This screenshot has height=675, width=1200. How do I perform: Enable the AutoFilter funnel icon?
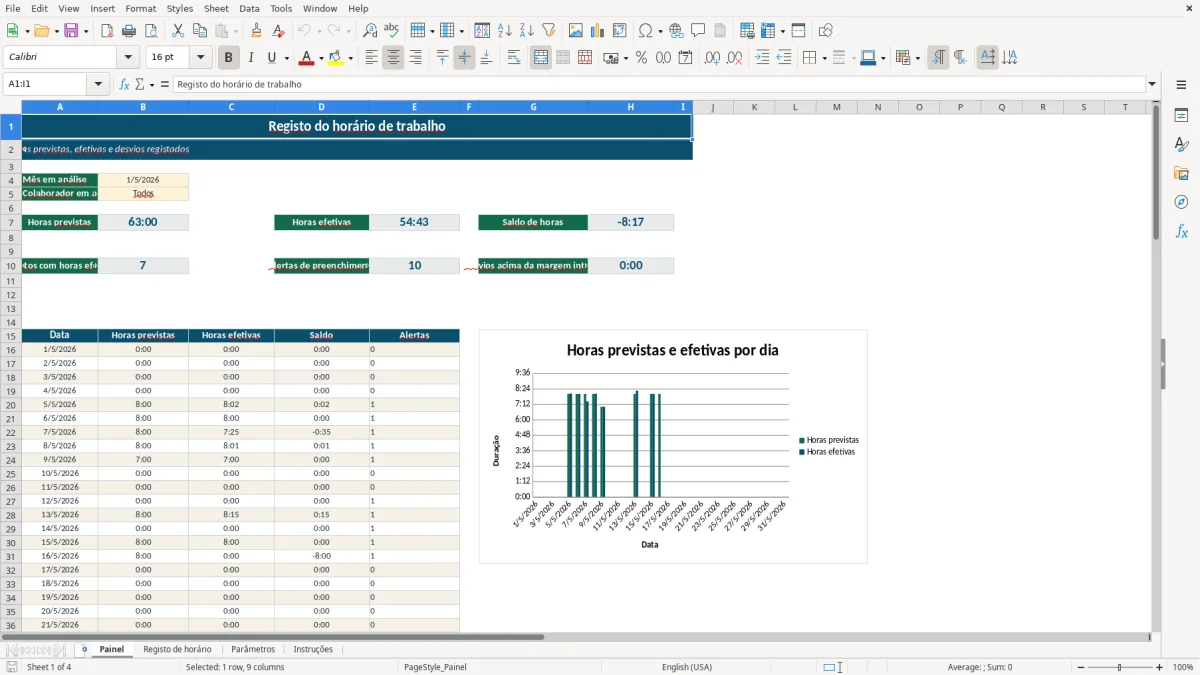point(549,31)
